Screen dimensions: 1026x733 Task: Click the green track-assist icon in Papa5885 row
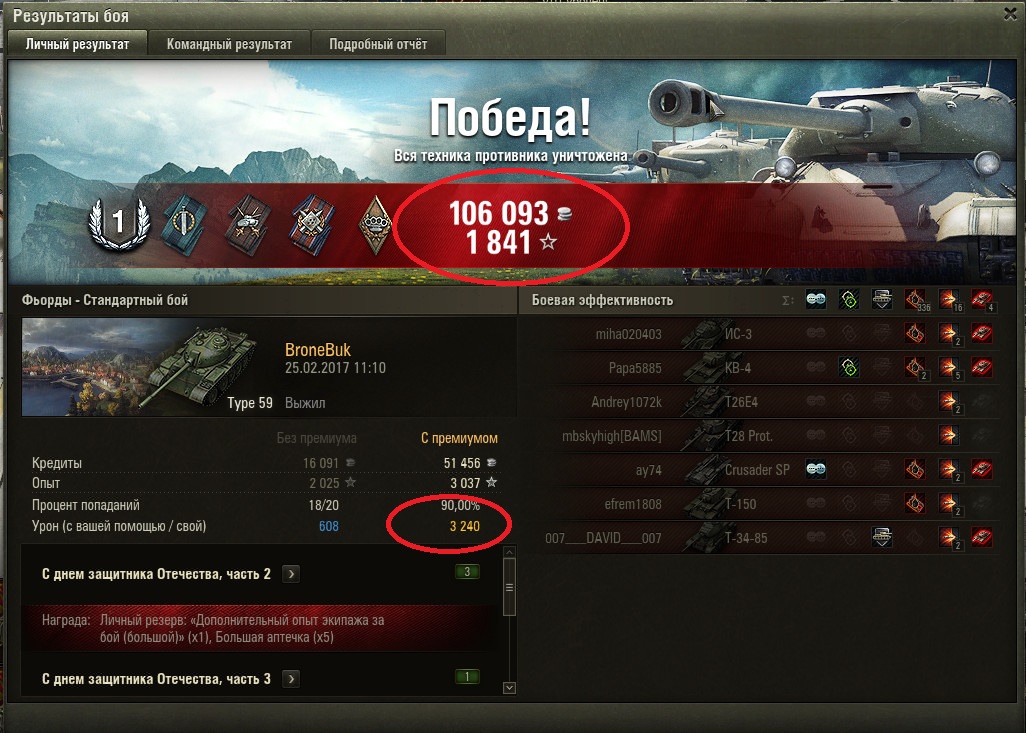point(849,368)
